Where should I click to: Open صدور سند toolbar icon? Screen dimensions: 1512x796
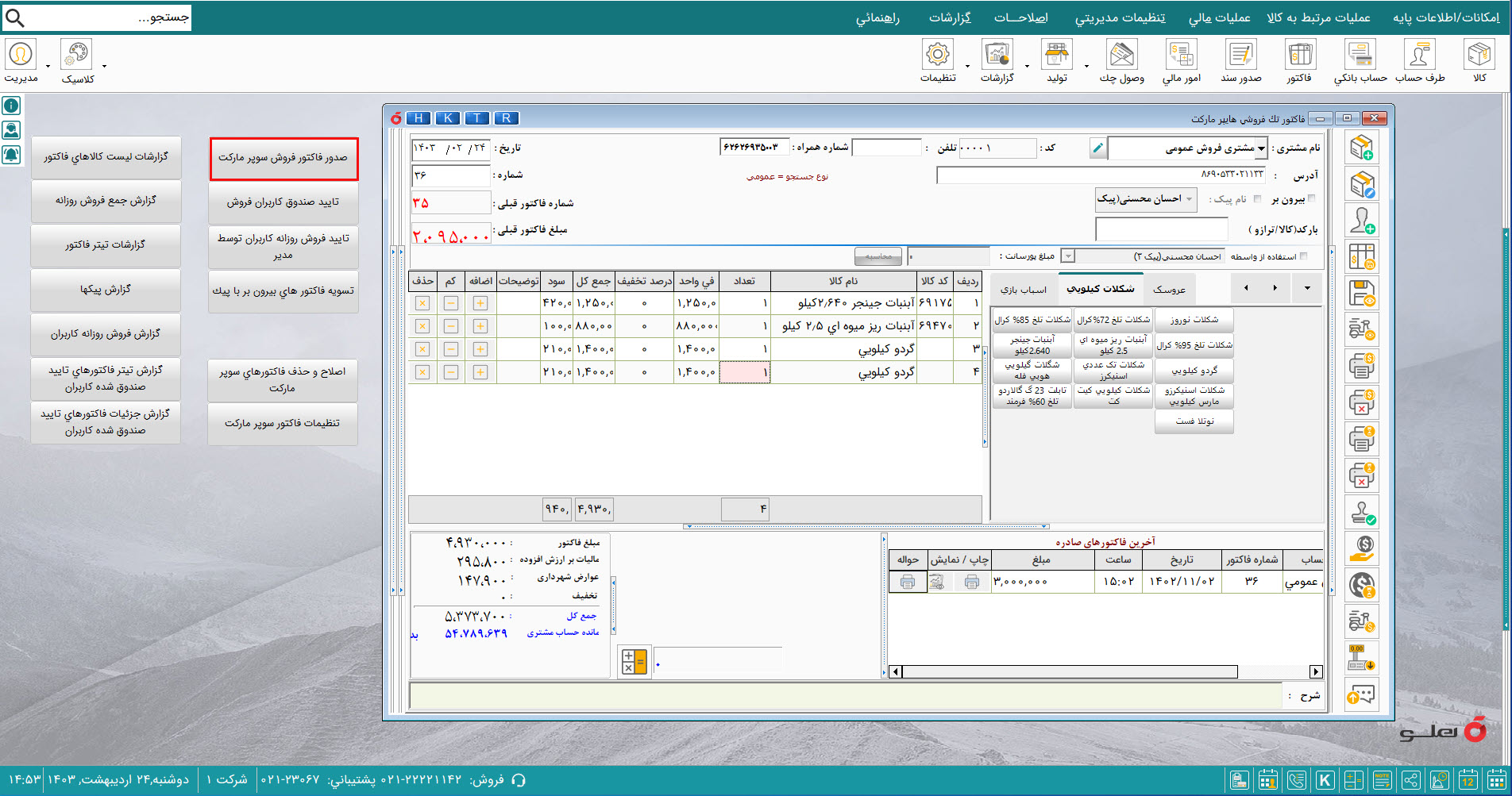pyautogui.click(x=1240, y=61)
